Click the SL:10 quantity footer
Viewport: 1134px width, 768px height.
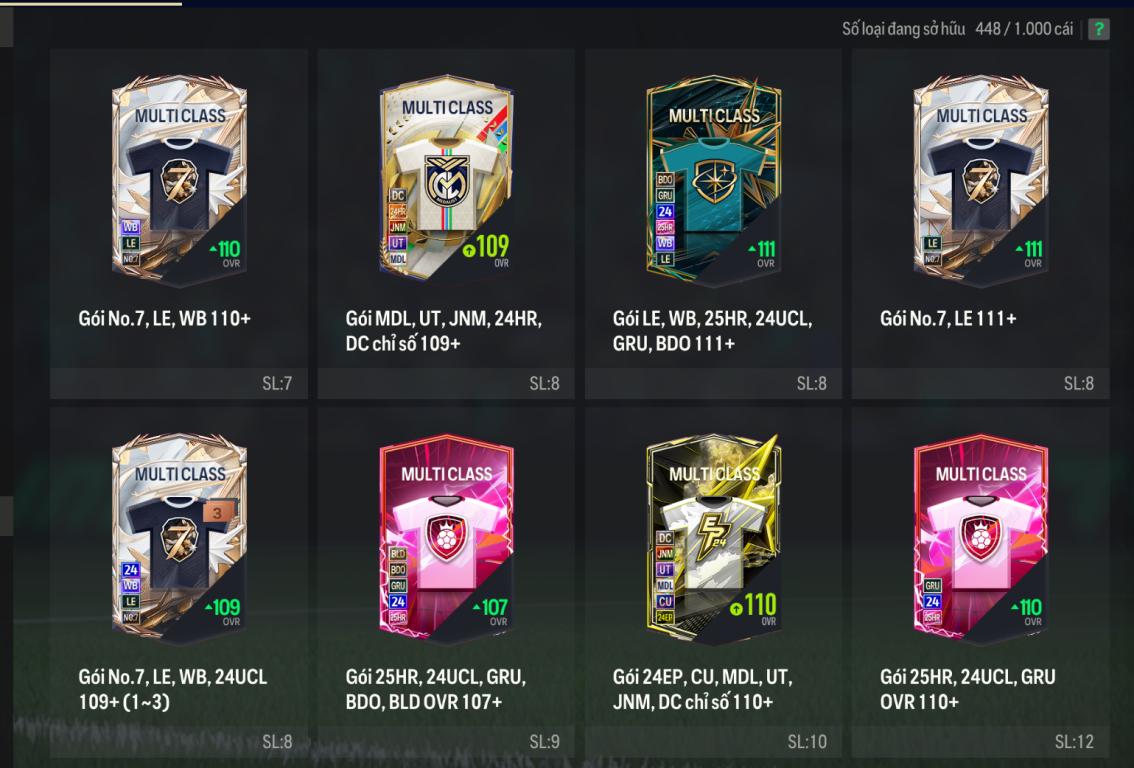[x=713, y=741]
